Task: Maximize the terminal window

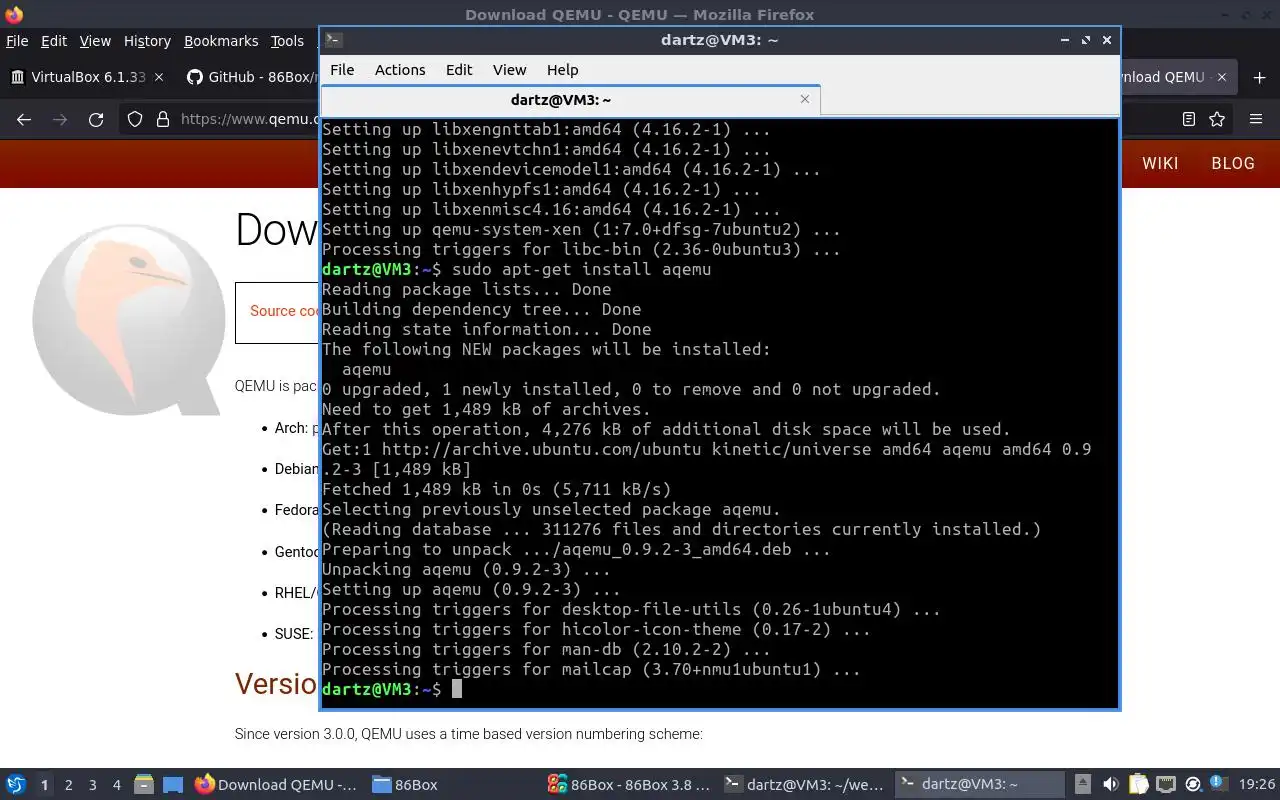Action: click(x=1086, y=40)
